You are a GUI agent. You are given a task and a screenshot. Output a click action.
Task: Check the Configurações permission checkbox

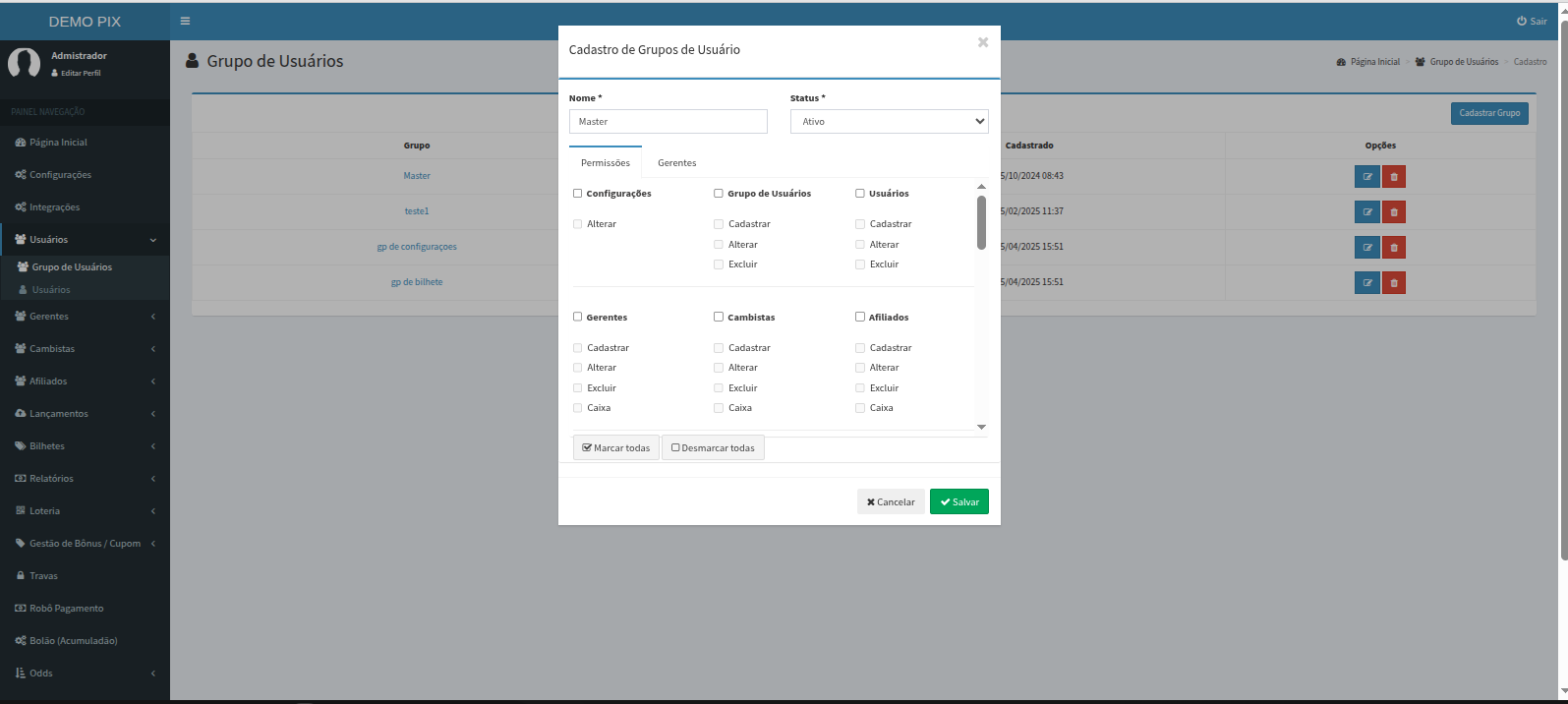point(578,194)
